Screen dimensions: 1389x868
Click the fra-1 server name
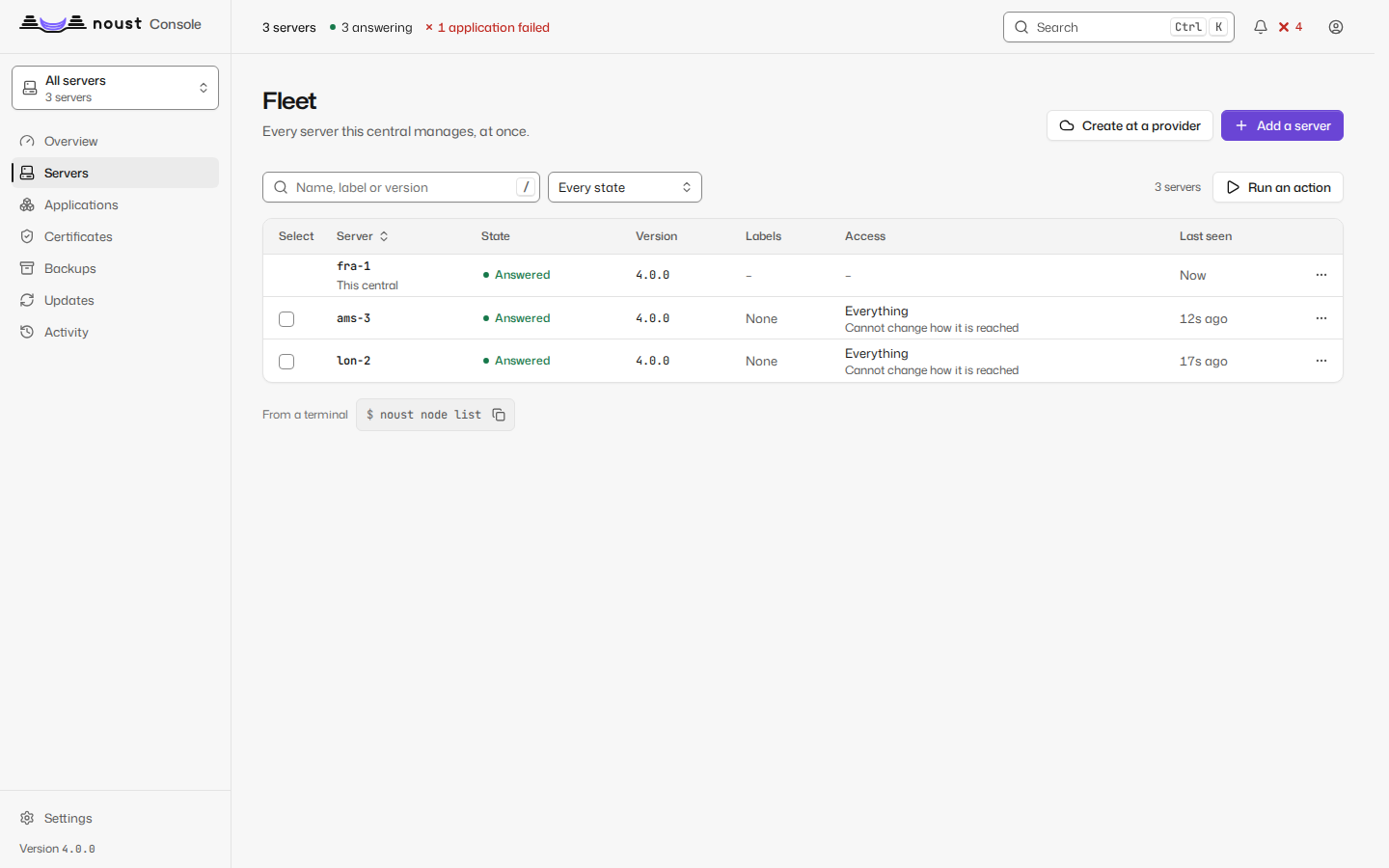(353, 266)
